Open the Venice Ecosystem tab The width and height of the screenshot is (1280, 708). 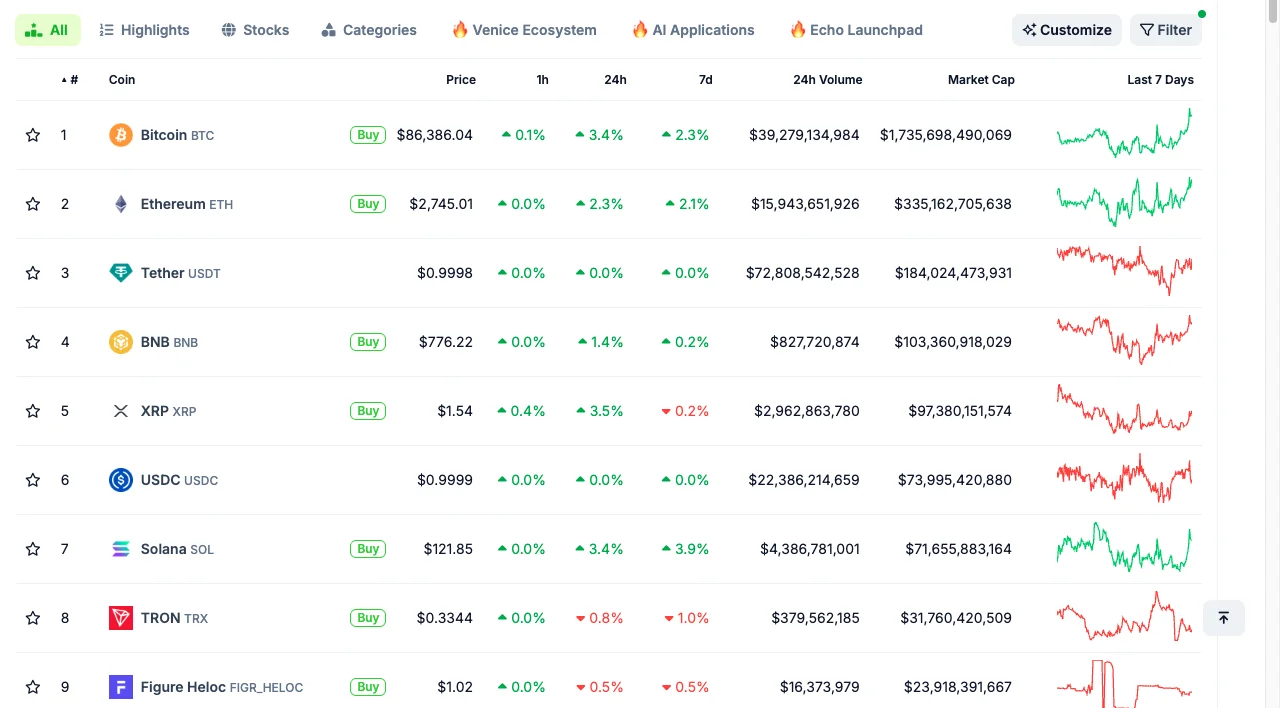tap(524, 30)
